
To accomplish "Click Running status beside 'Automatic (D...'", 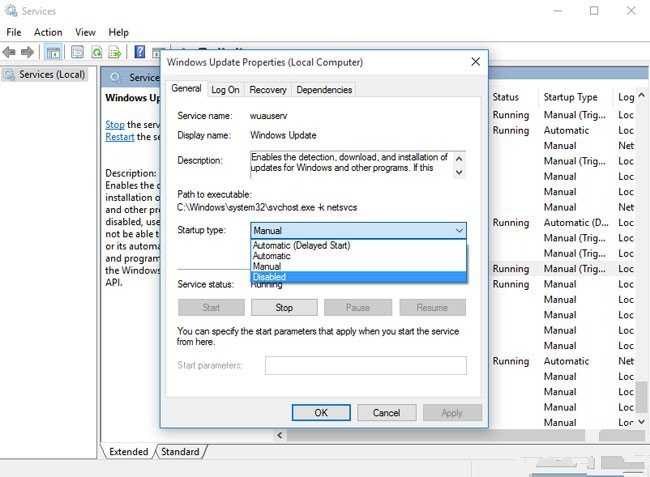I will tap(511, 223).
